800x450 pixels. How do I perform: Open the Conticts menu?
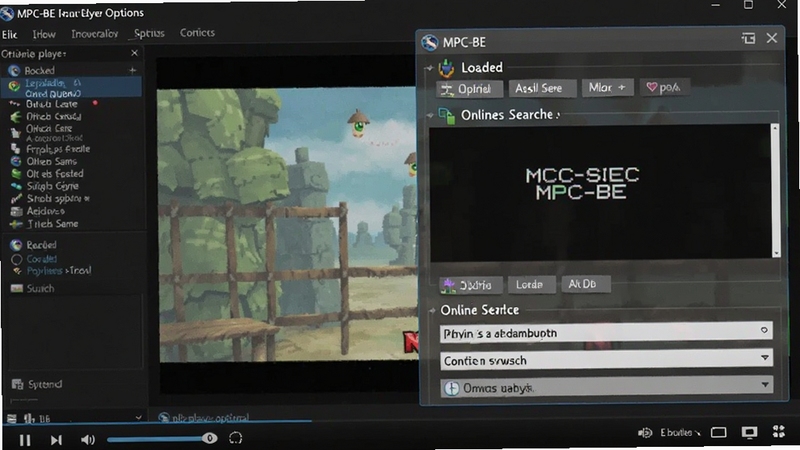pyautogui.click(x=197, y=33)
